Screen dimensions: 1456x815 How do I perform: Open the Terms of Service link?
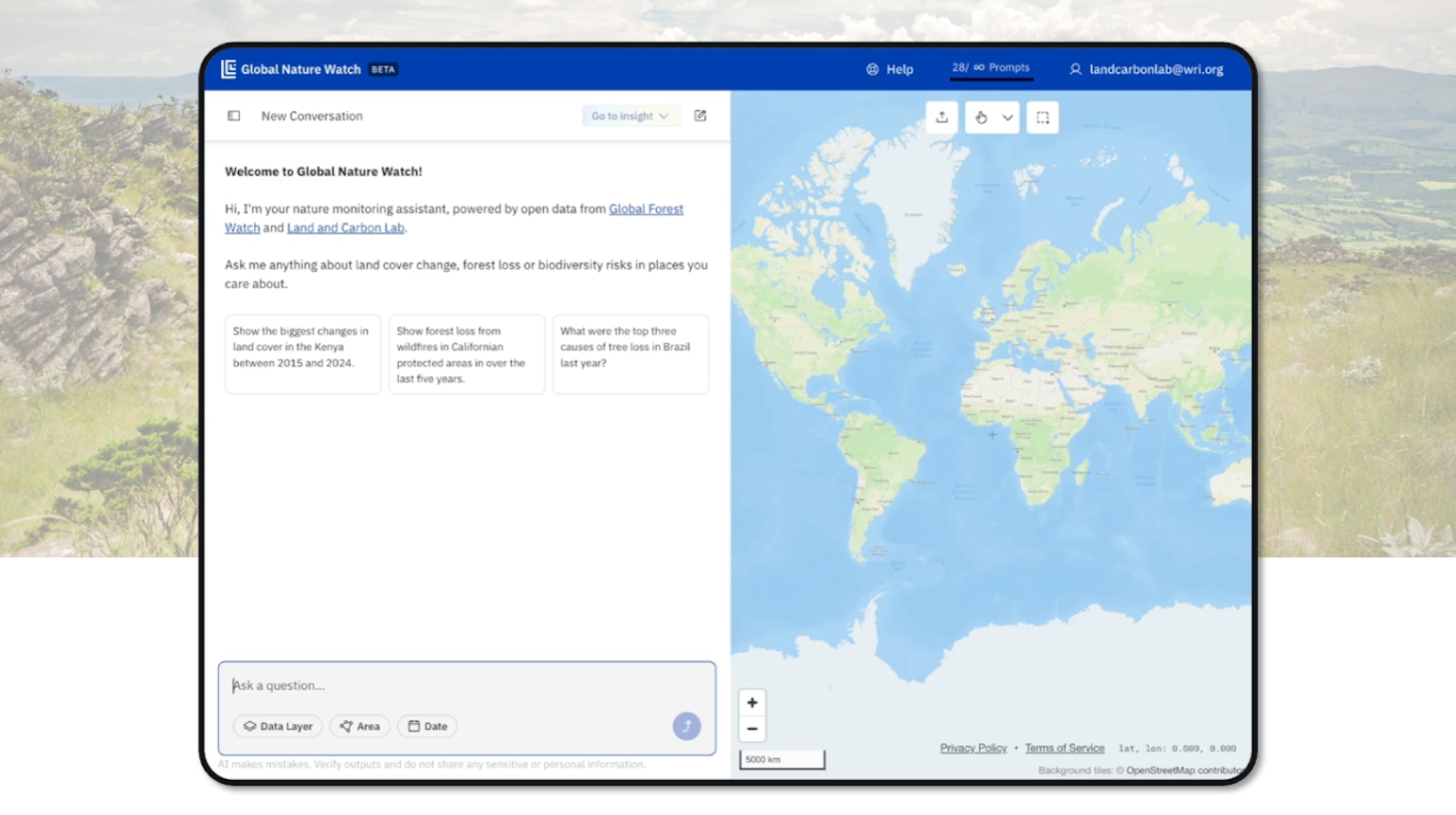click(x=1065, y=748)
